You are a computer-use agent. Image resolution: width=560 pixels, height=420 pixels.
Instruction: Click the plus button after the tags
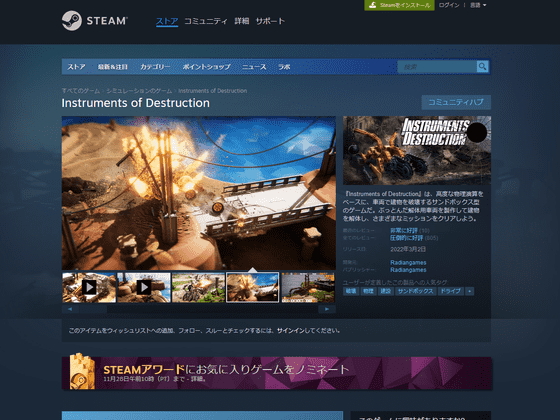(470, 291)
